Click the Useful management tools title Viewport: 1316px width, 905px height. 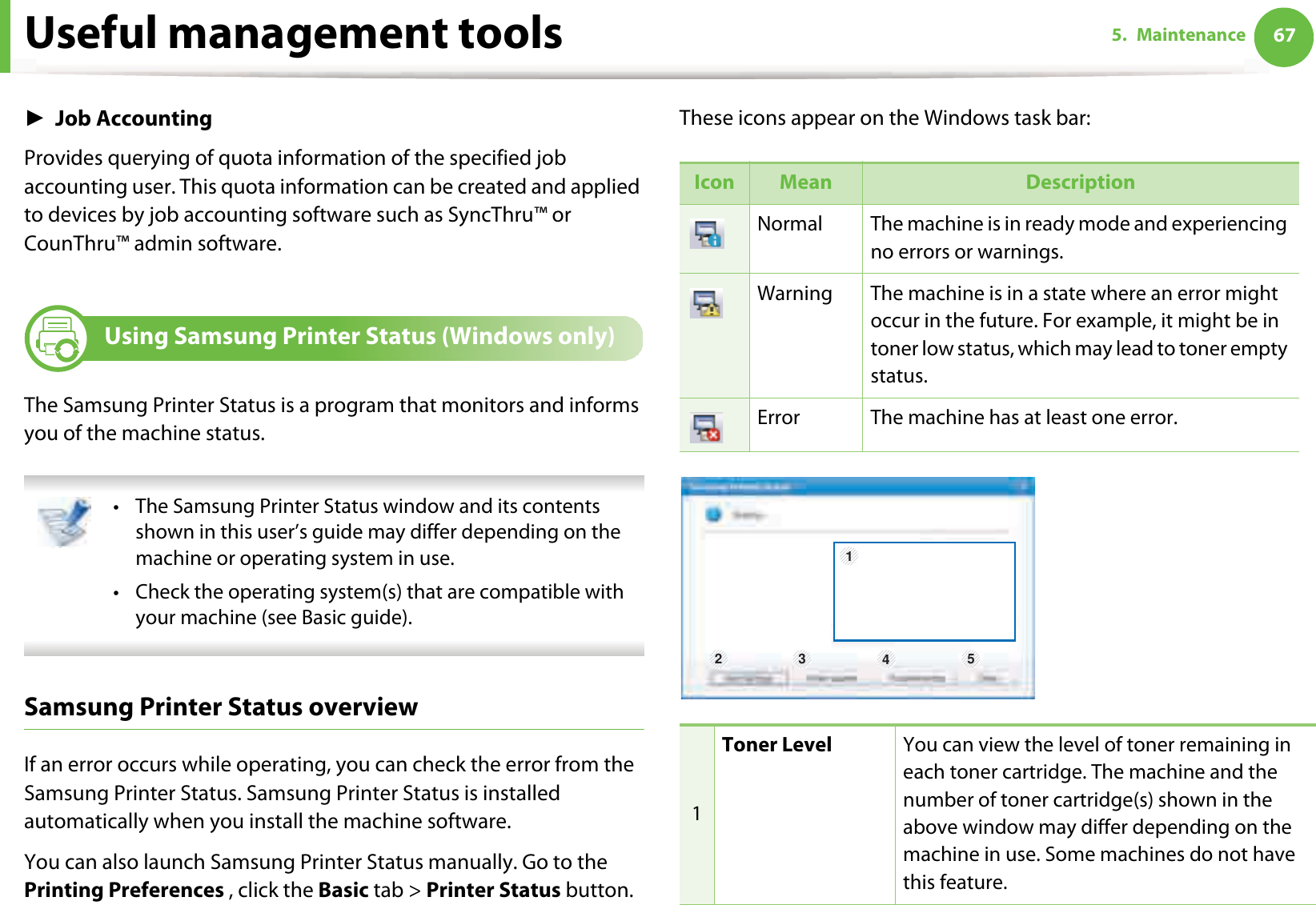click(x=294, y=34)
